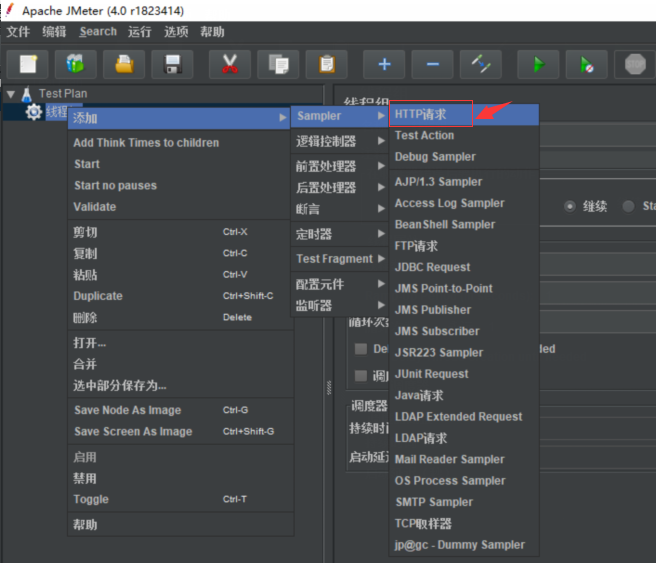Click the Copy toolbar icon
This screenshot has width=656, height=563.
click(278, 64)
